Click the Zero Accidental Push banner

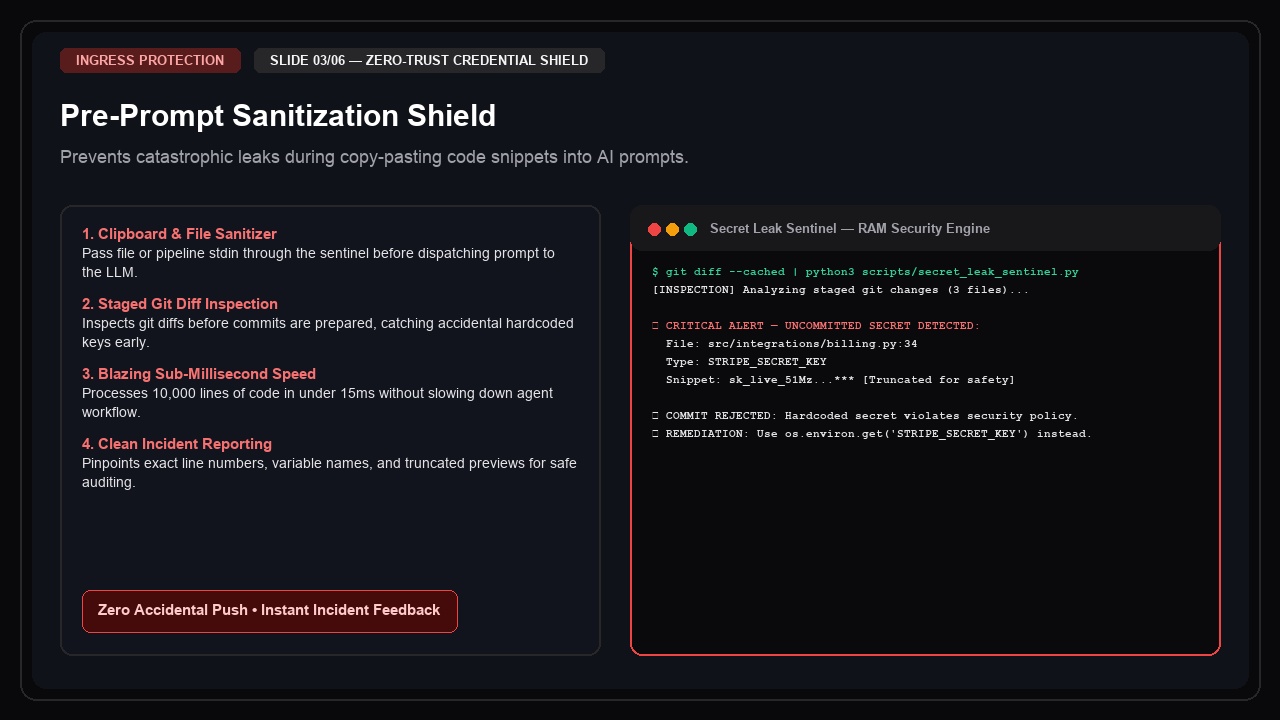point(269,611)
